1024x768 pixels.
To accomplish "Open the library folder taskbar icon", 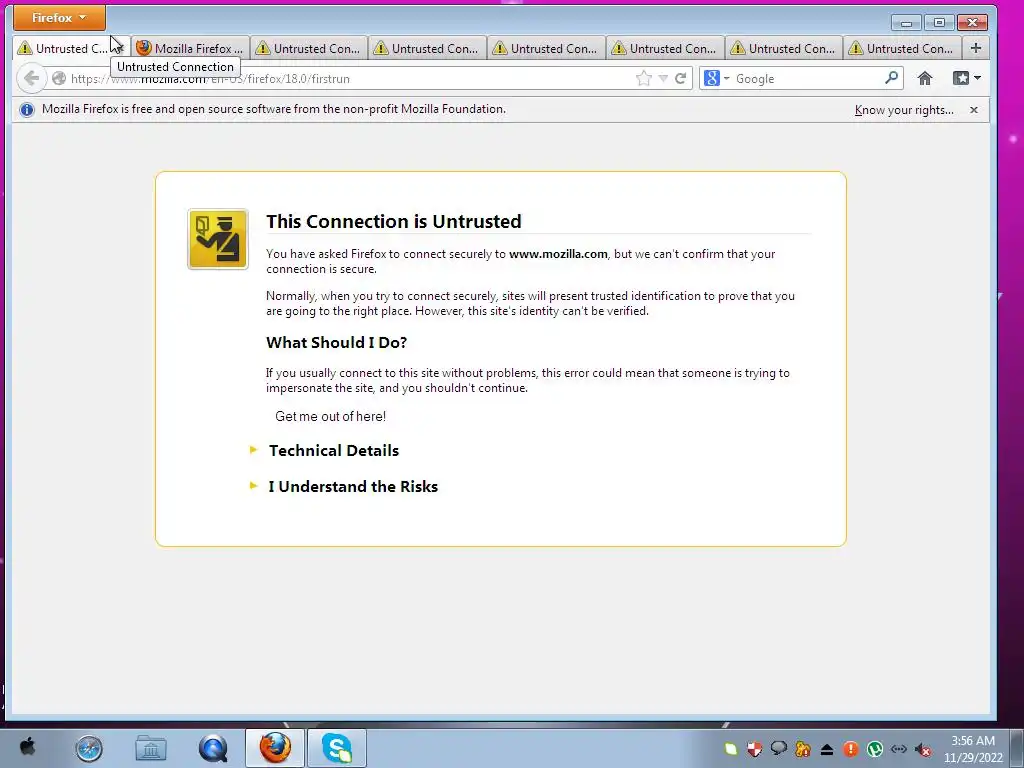I will point(151,748).
